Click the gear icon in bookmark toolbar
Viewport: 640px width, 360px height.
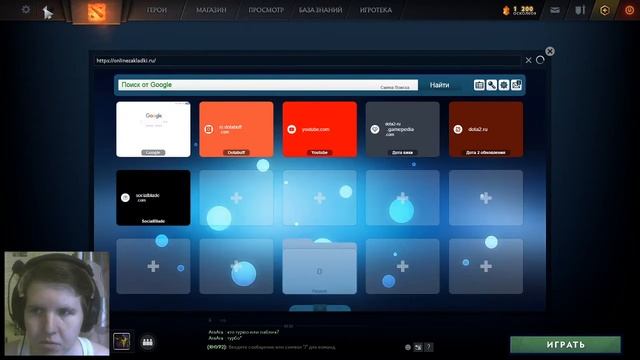click(504, 85)
